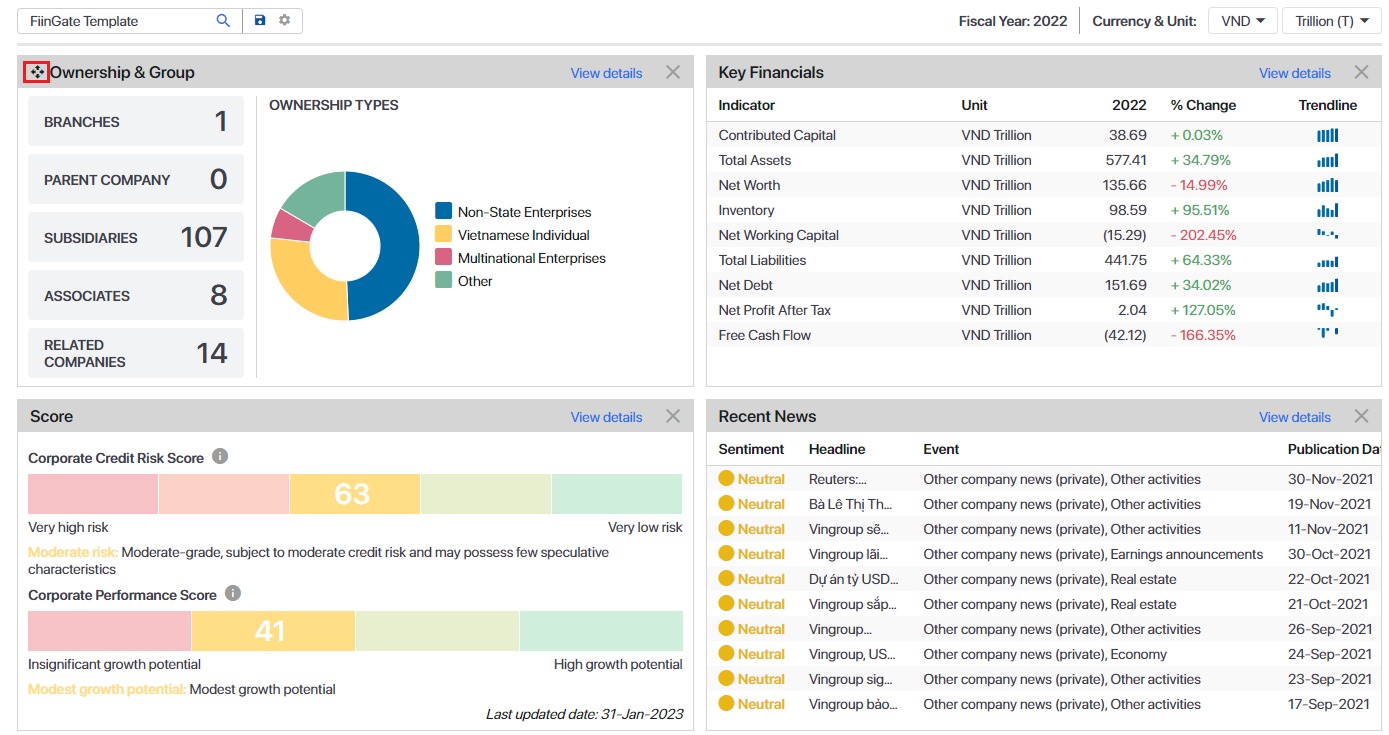Screen dimensions: 1389x735
Task: Toggle Multinational Enterprises legend item
Action: [x=531, y=258]
